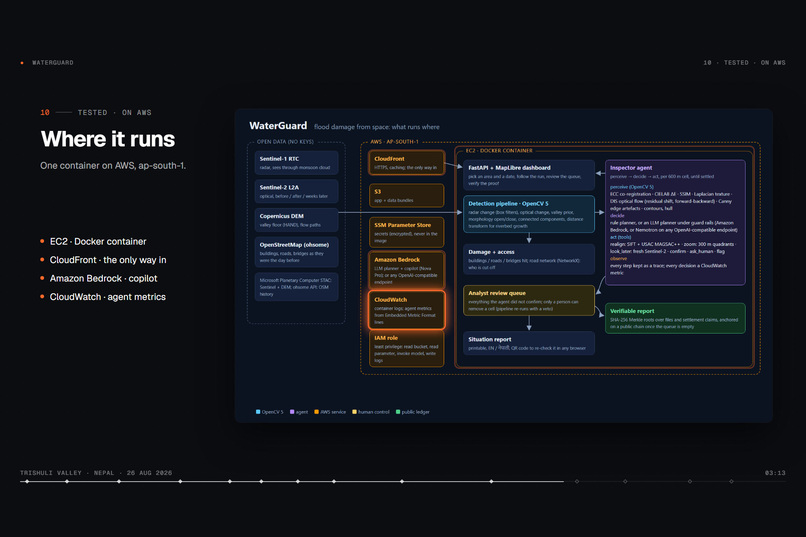Click the 'Where it runs' heading
Image resolution: width=806 pixels, height=537 pixels.
(x=108, y=139)
